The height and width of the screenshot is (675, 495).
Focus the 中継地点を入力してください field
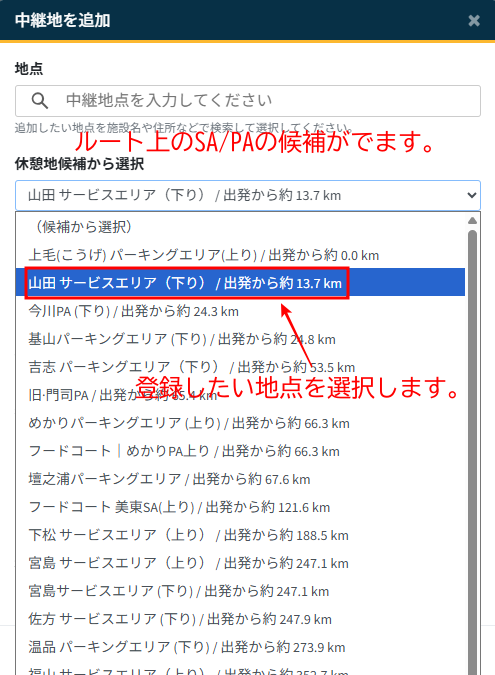(x=248, y=101)
